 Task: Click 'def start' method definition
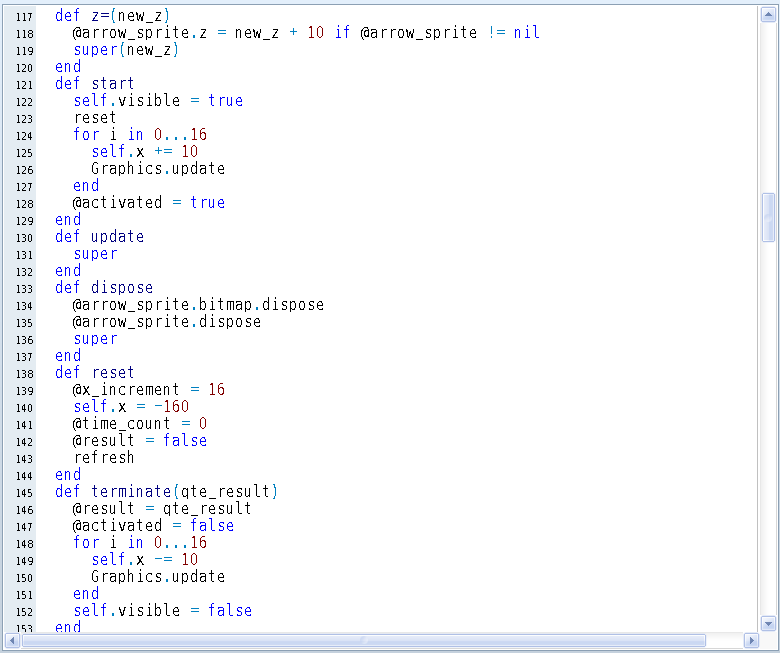point(95,84)
